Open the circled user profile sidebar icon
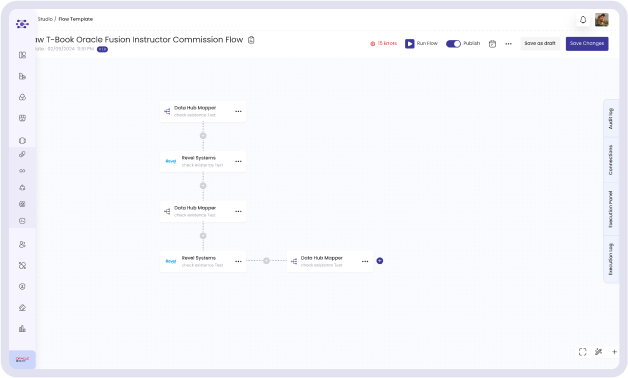628x378 pixels. 22,287
